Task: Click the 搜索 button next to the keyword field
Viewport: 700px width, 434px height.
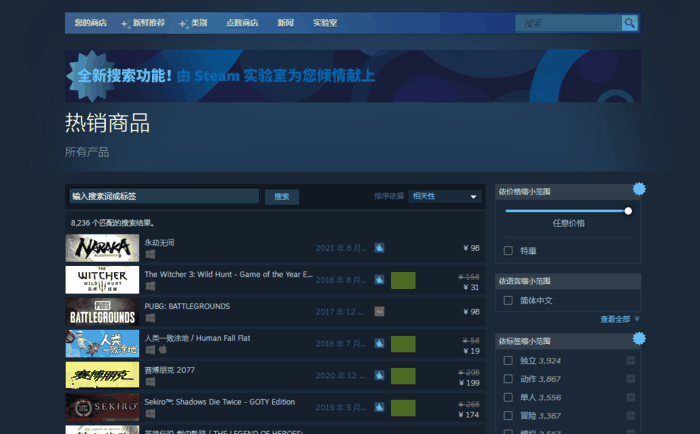Action: click(282, 197)
